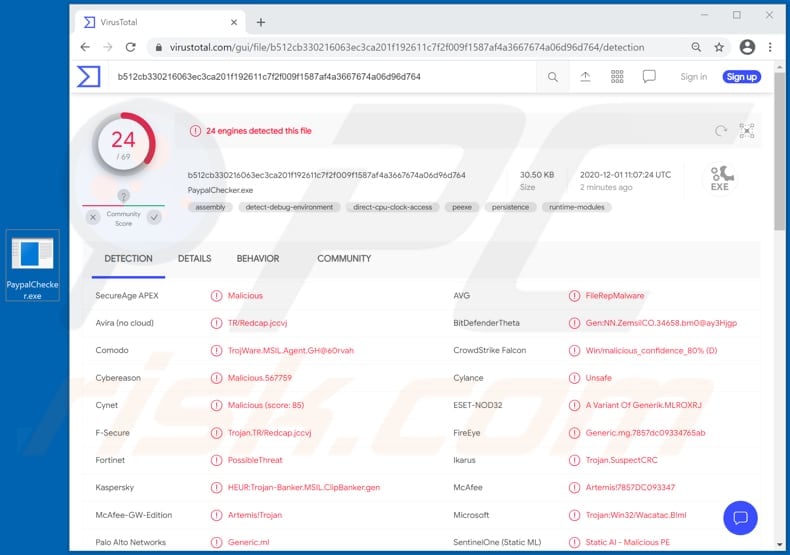Close the VirusTotal browser tab
The width and height of the screenshot is (790, 555).
pos(234,22)
